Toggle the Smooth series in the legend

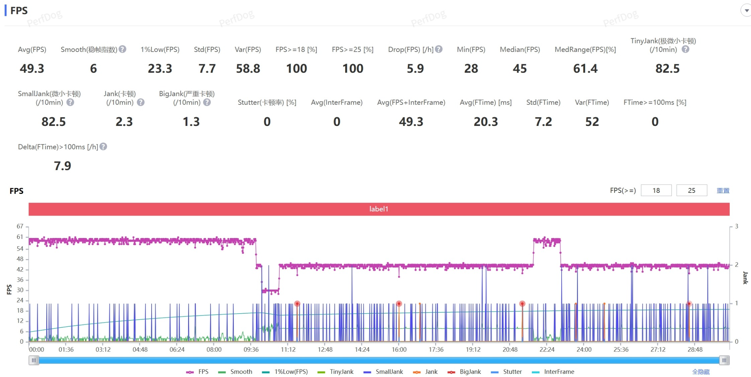pos(235,372)
